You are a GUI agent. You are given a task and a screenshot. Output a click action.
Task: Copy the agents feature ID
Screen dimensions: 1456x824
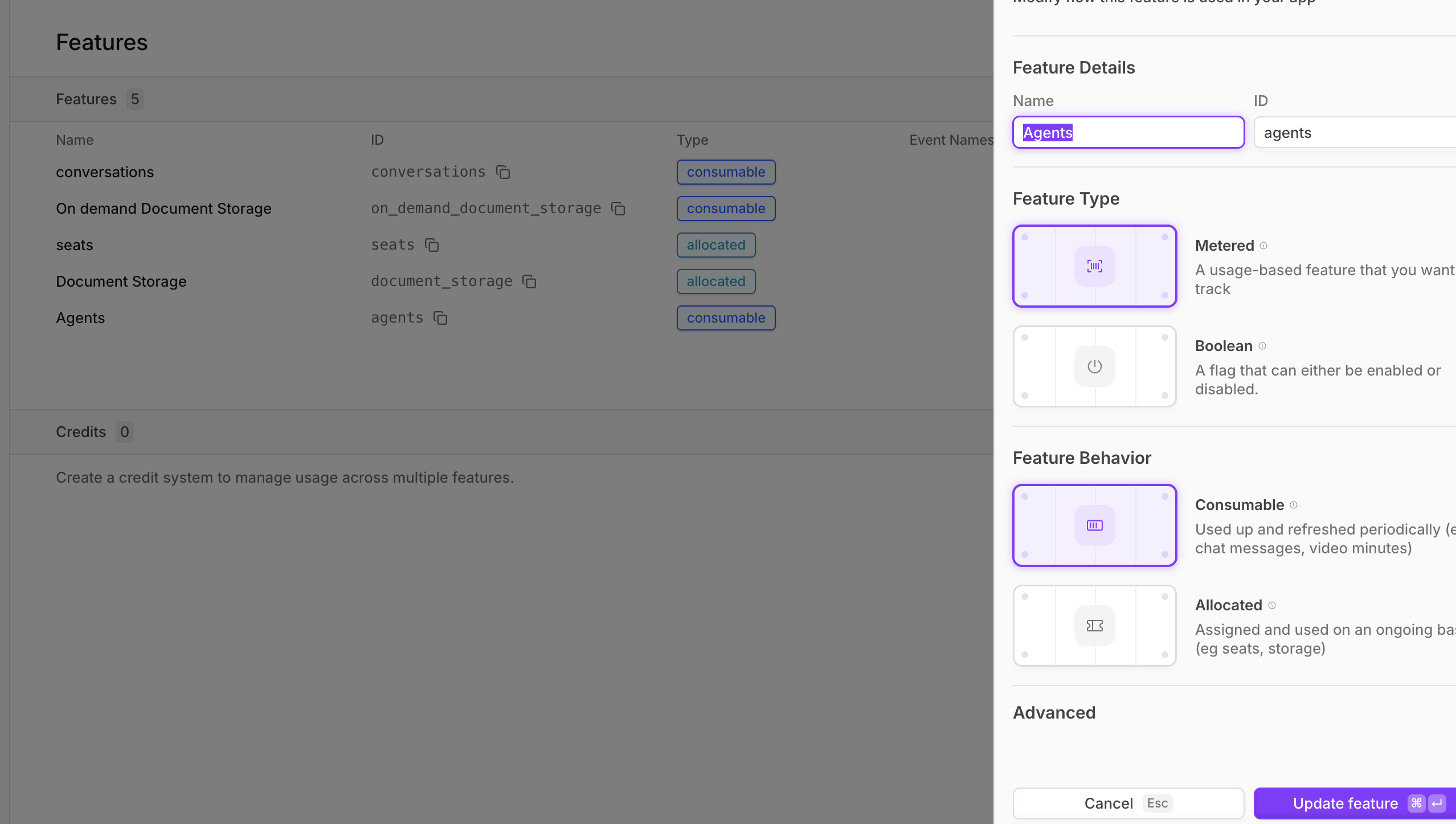coord(440,318)
